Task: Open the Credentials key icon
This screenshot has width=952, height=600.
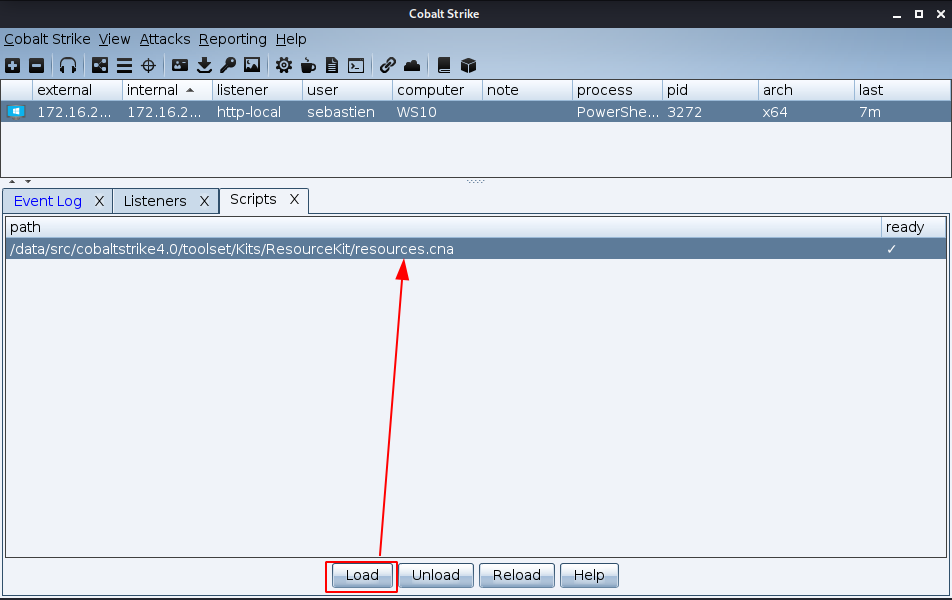Action: tap(228, 66)
